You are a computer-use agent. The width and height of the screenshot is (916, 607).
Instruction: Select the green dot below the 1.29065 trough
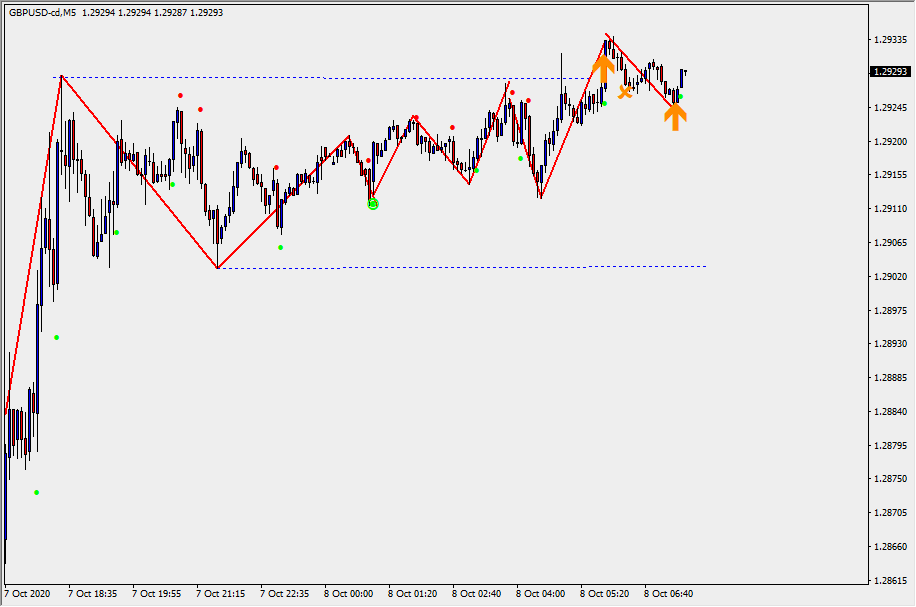280,247
